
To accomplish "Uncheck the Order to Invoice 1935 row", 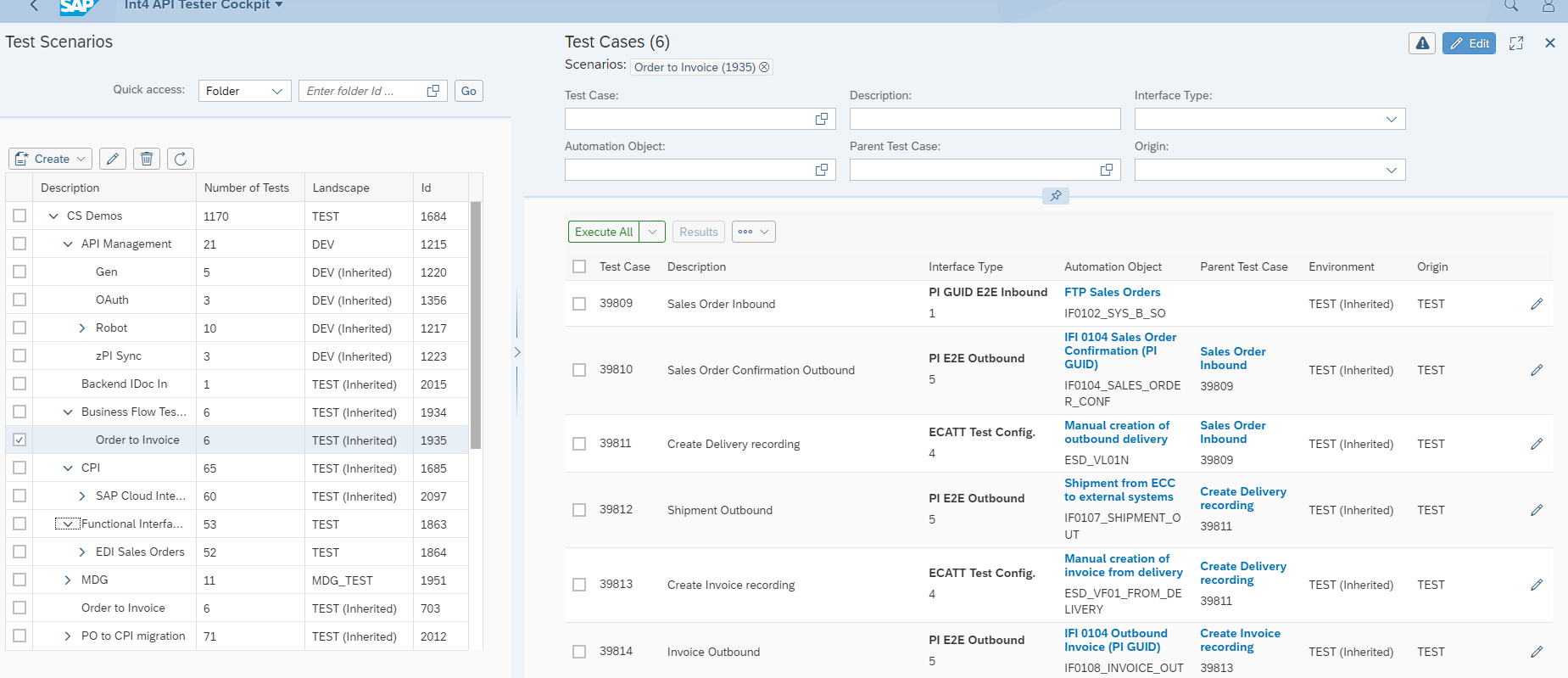I will point(20,440).
